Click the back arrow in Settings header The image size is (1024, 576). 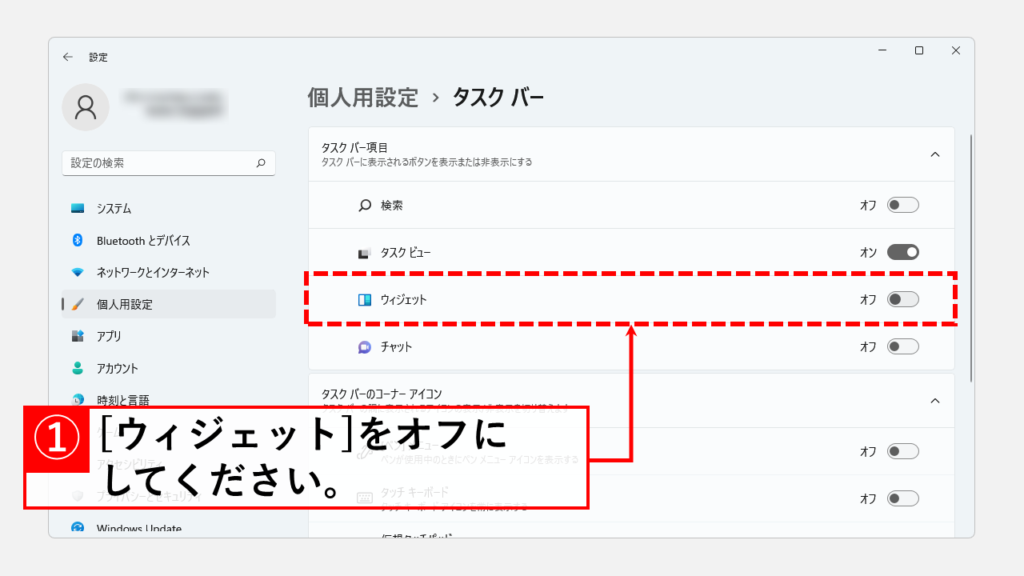68,57
